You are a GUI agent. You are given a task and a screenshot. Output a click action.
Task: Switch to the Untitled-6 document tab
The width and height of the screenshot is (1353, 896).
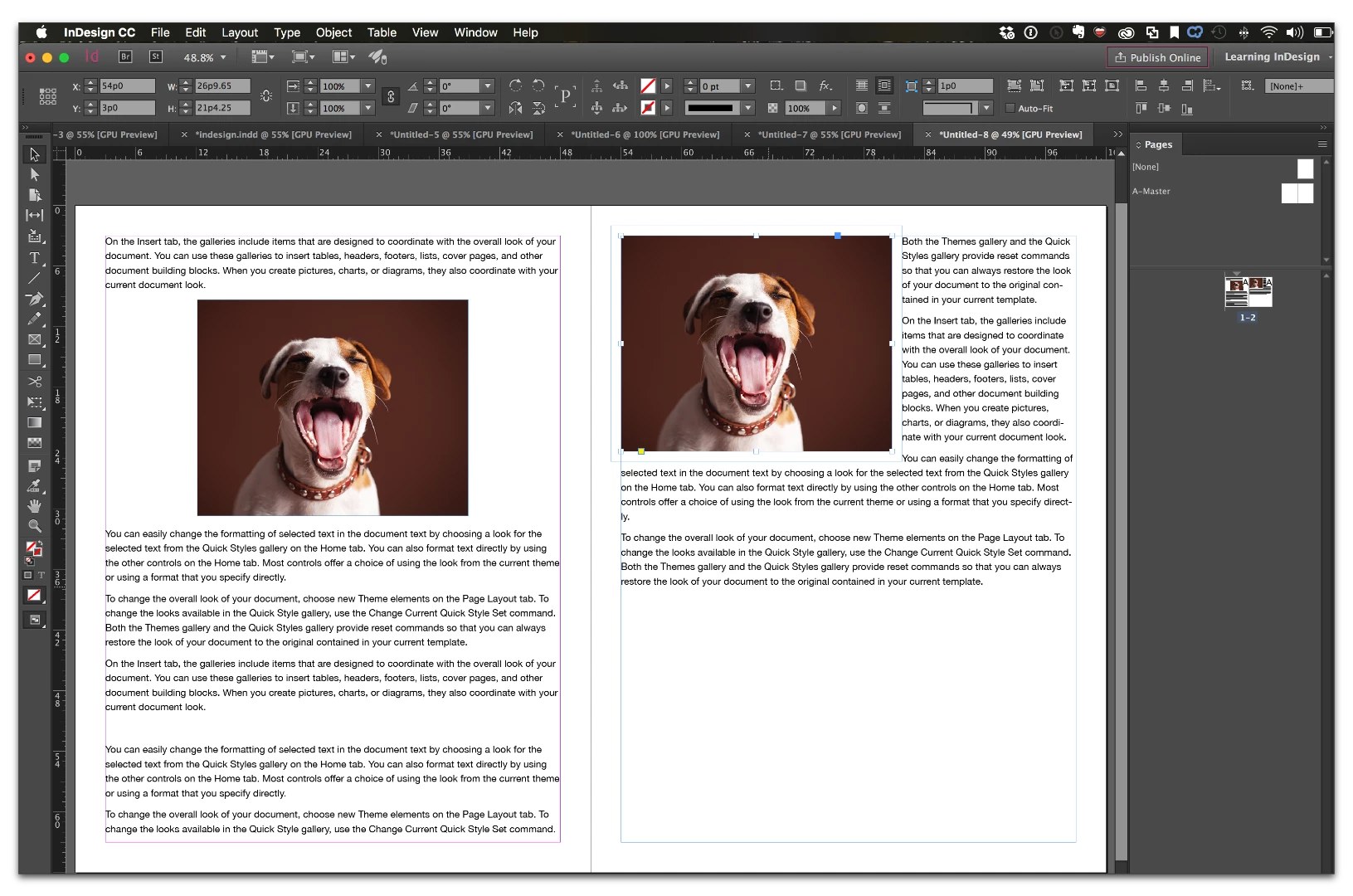click(645, 134)
